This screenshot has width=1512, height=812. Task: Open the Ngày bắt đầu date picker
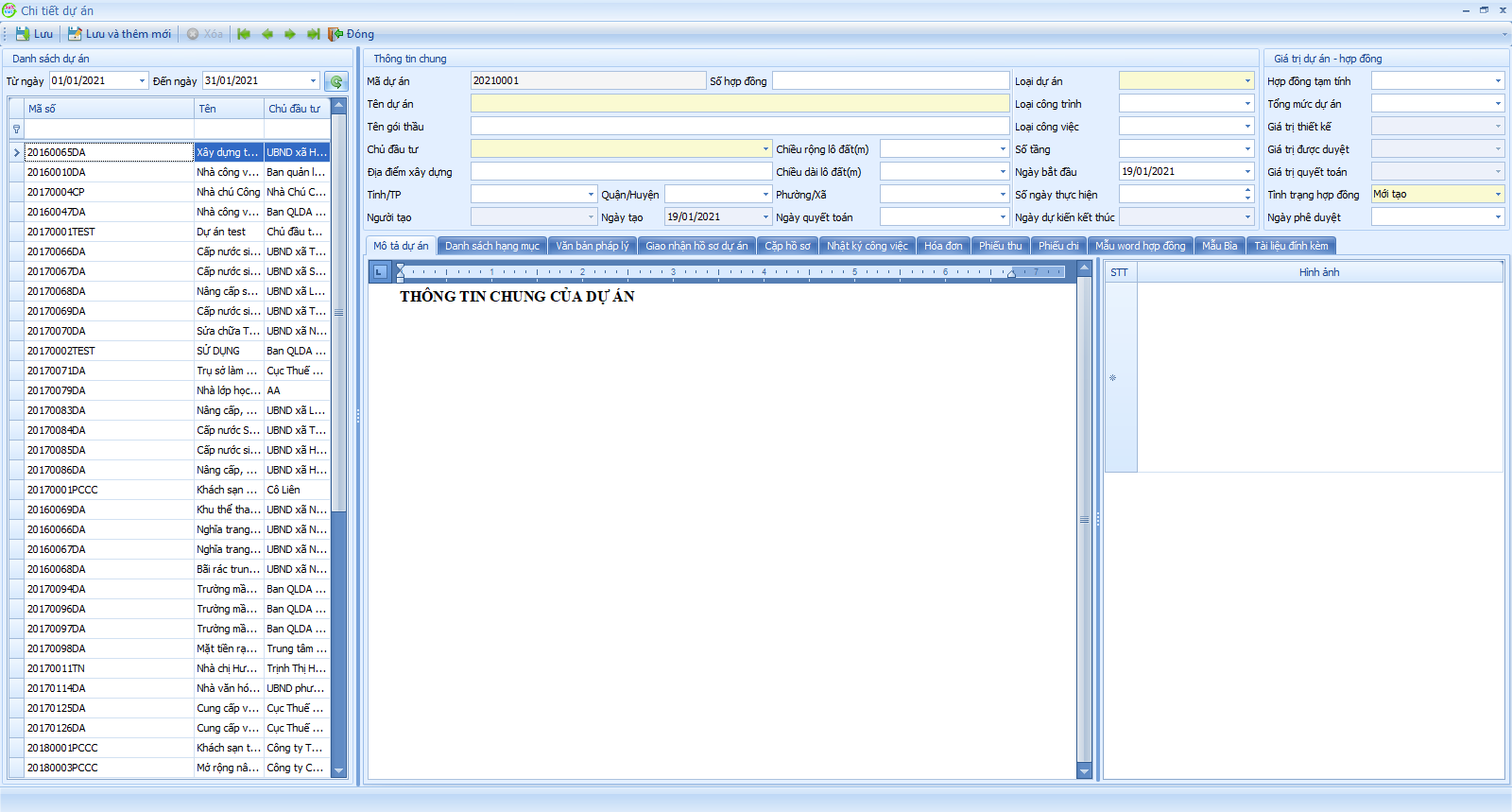pyautogui.click(x=1247, y=172)
